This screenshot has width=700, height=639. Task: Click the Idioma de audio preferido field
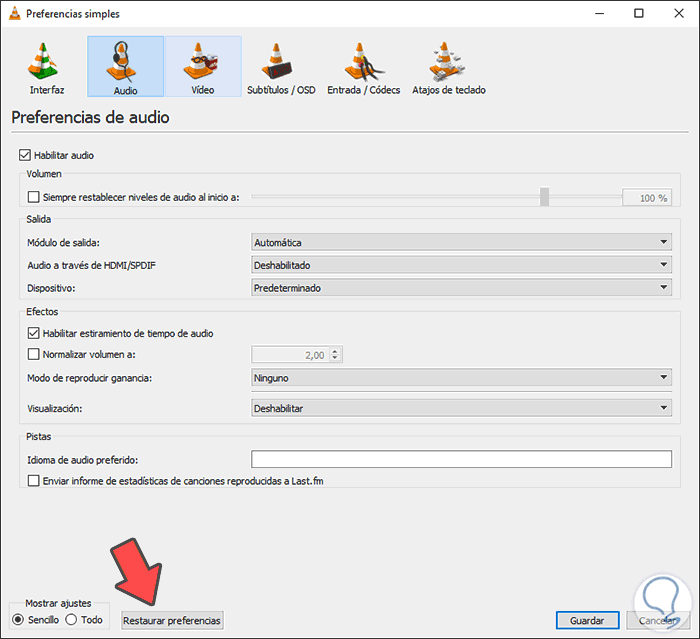(461, 459)
